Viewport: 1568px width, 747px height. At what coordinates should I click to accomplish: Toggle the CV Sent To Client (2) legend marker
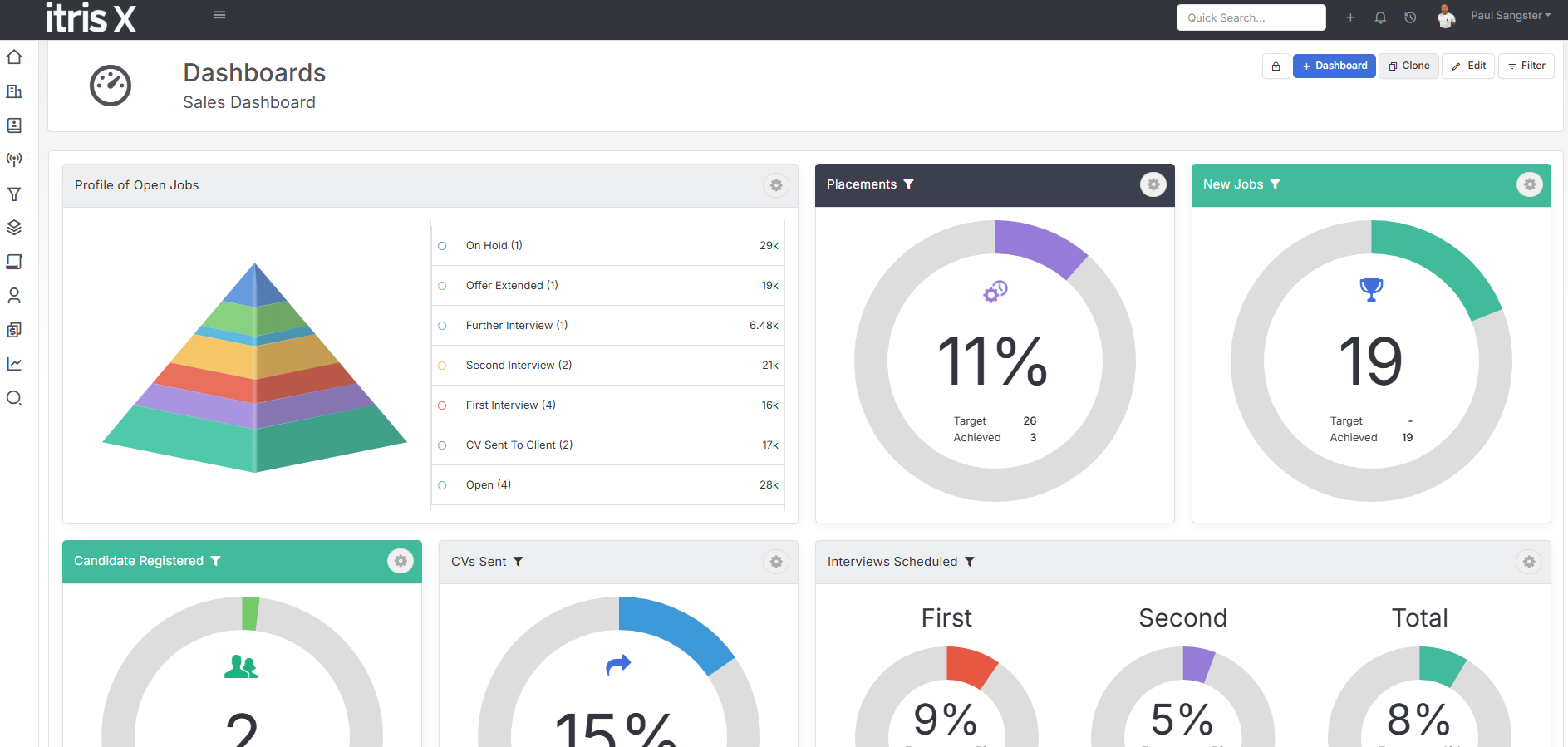pyautogui.click(x=442, y=445)
